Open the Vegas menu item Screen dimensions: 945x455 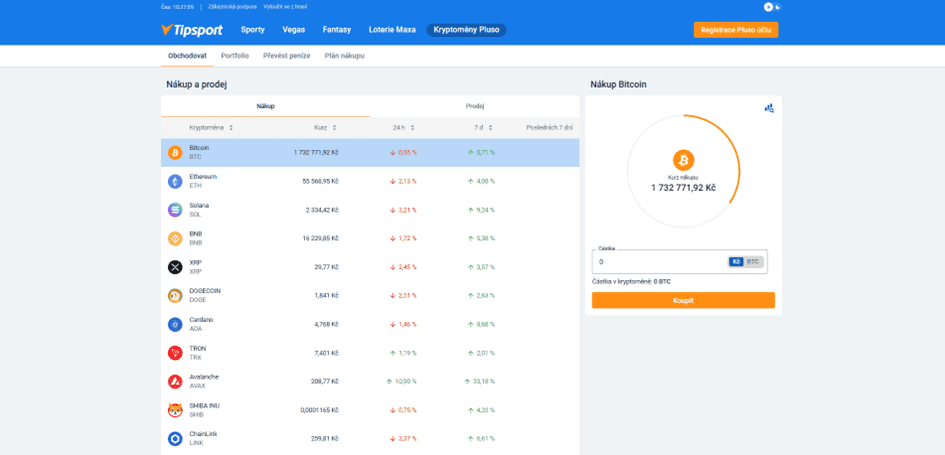(294, 30)
